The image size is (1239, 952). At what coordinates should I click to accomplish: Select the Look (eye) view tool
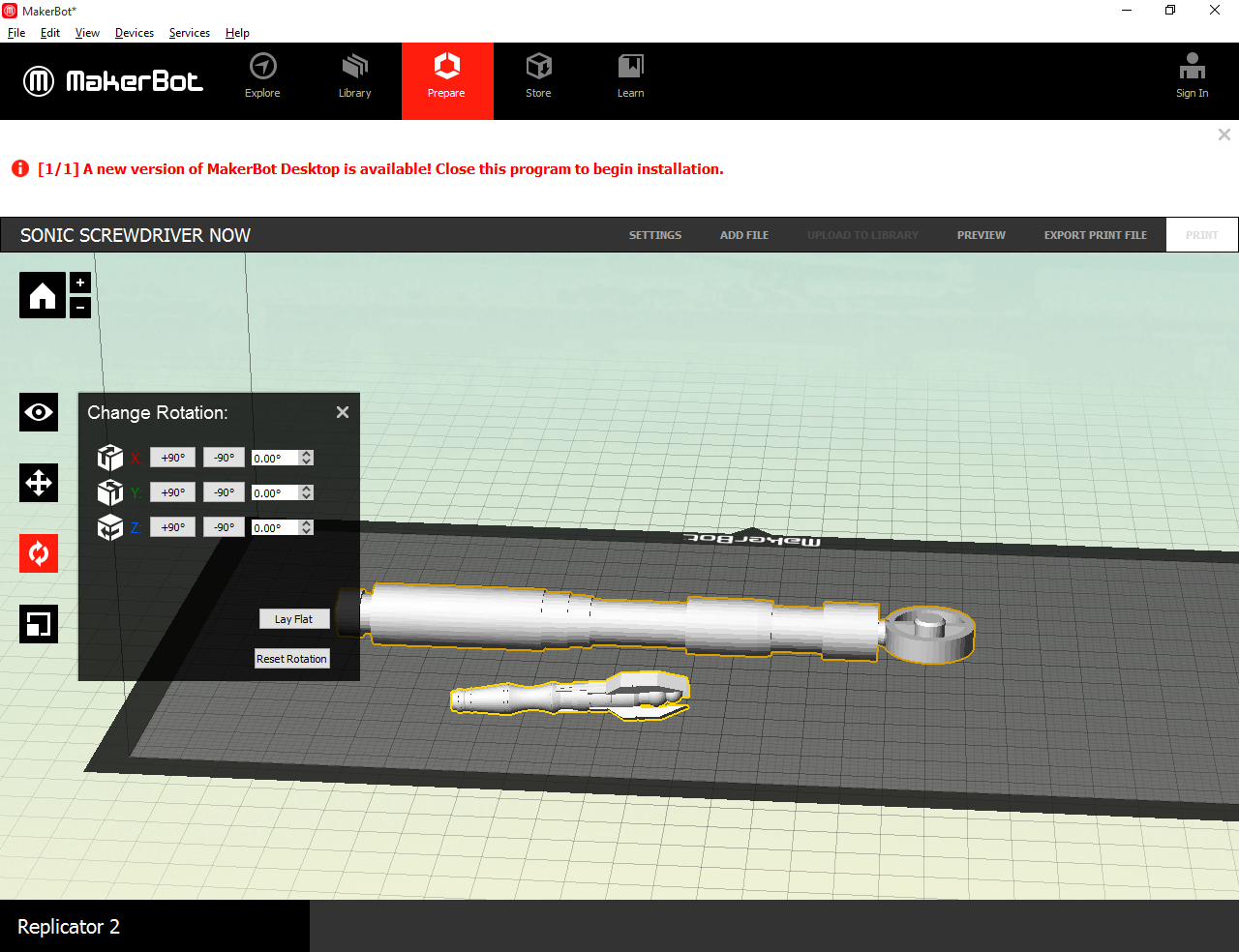point(39,412)
